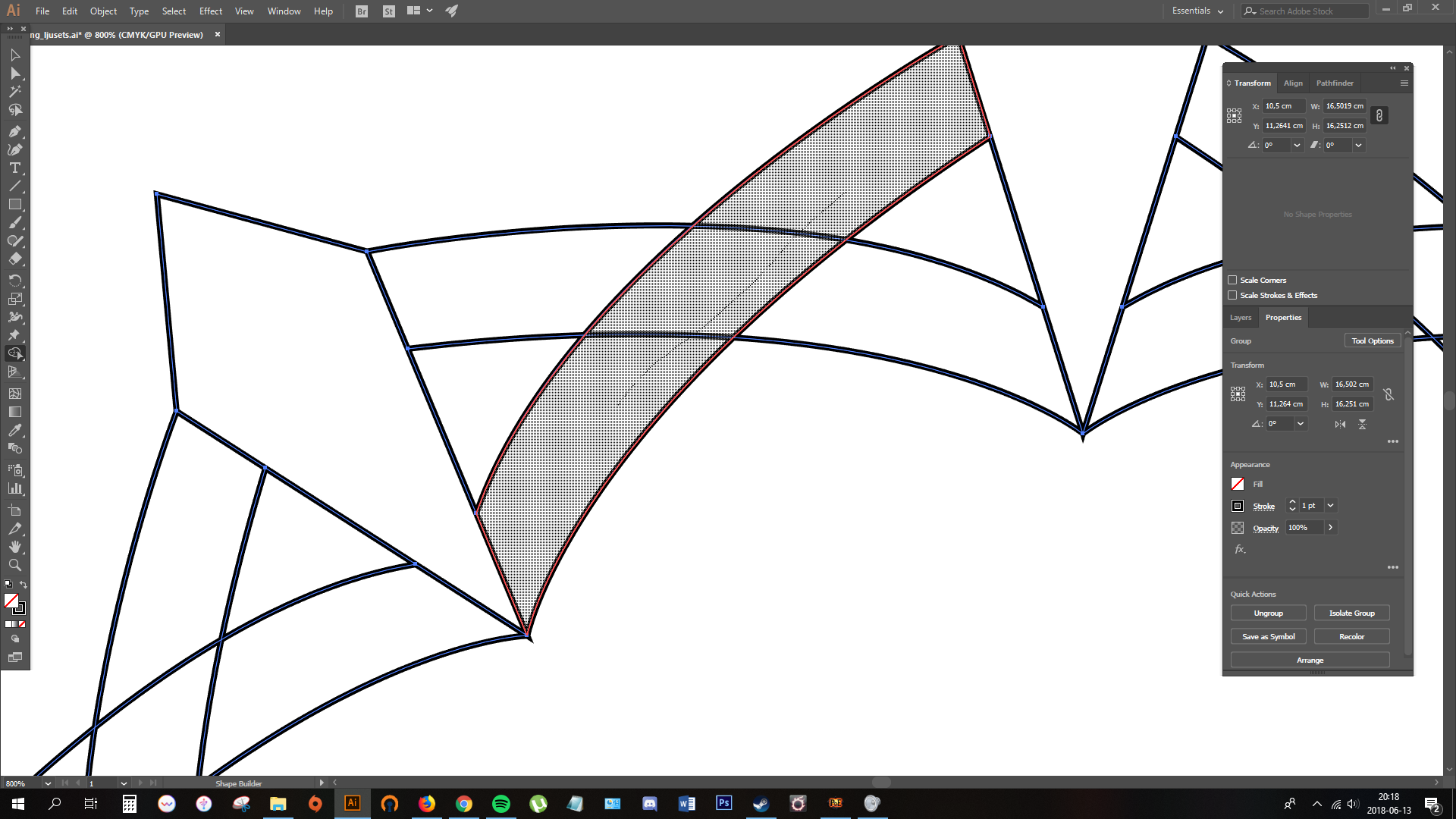
Task: Pick the Direct Selection tool
Action: [14, 74]
